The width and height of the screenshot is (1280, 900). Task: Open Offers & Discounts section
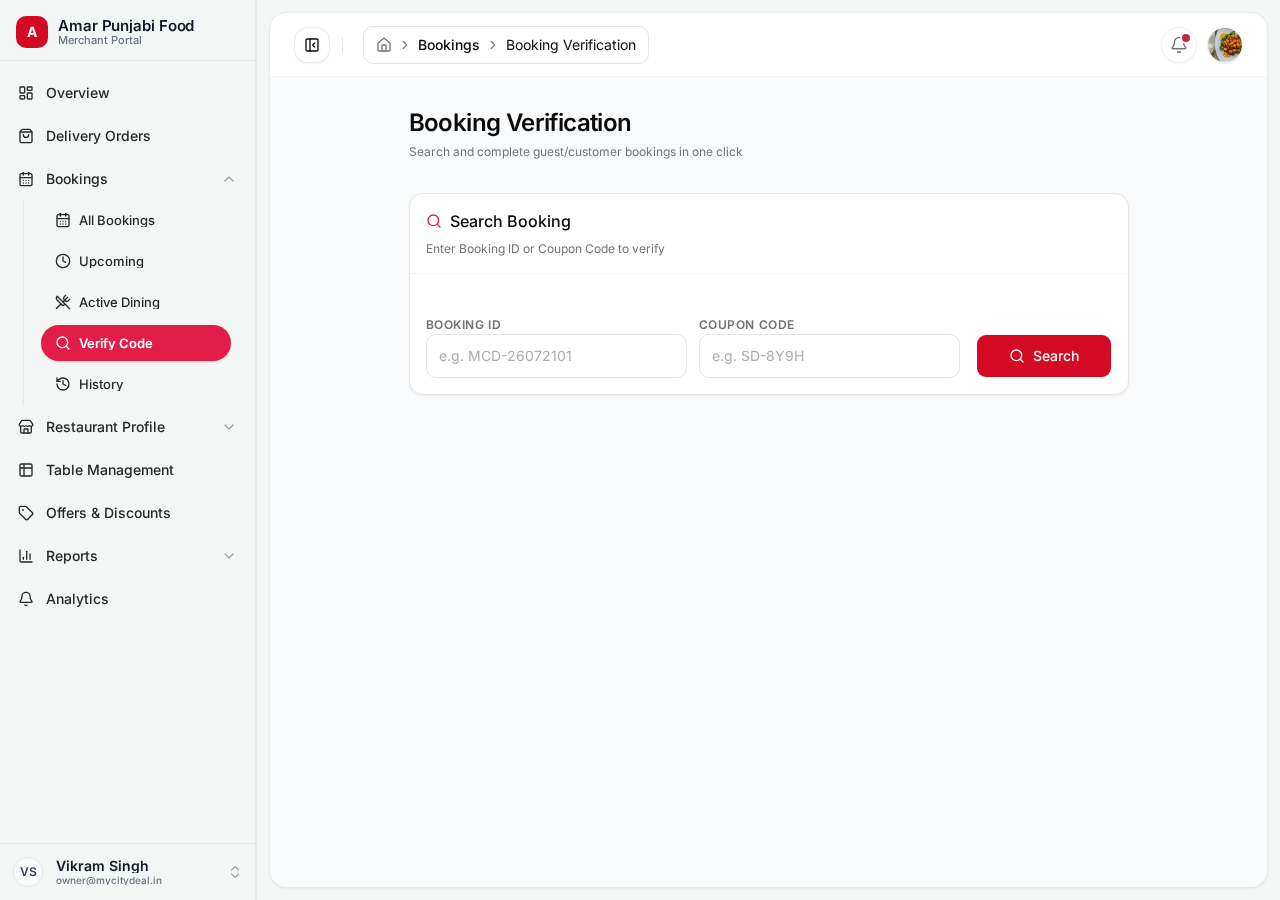(x=128, y=513)
